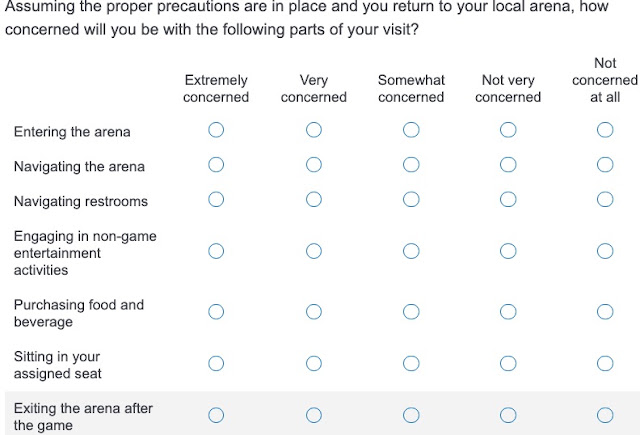Mark Not concerned at all for Navigating restrooms
This screenshot has height=435, width=640.
pos(605,200)
